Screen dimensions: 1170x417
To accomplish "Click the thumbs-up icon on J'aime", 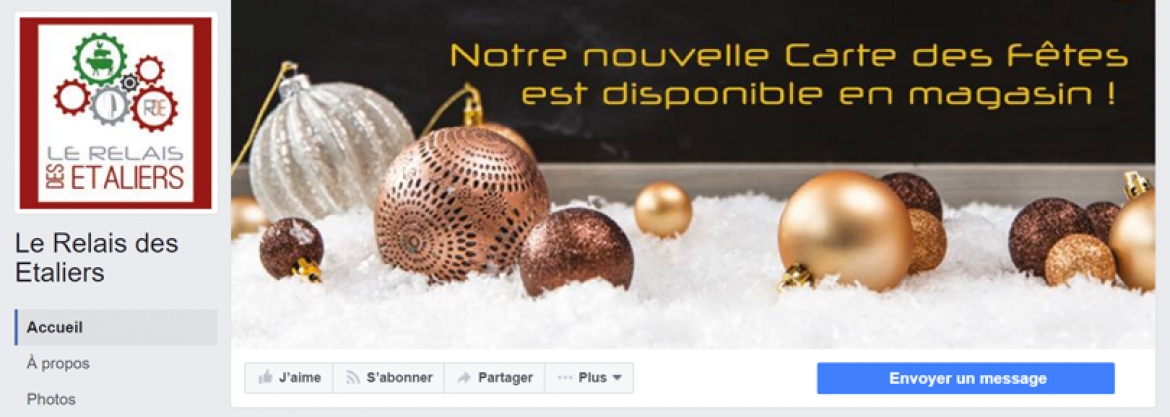I will [265, 377].
